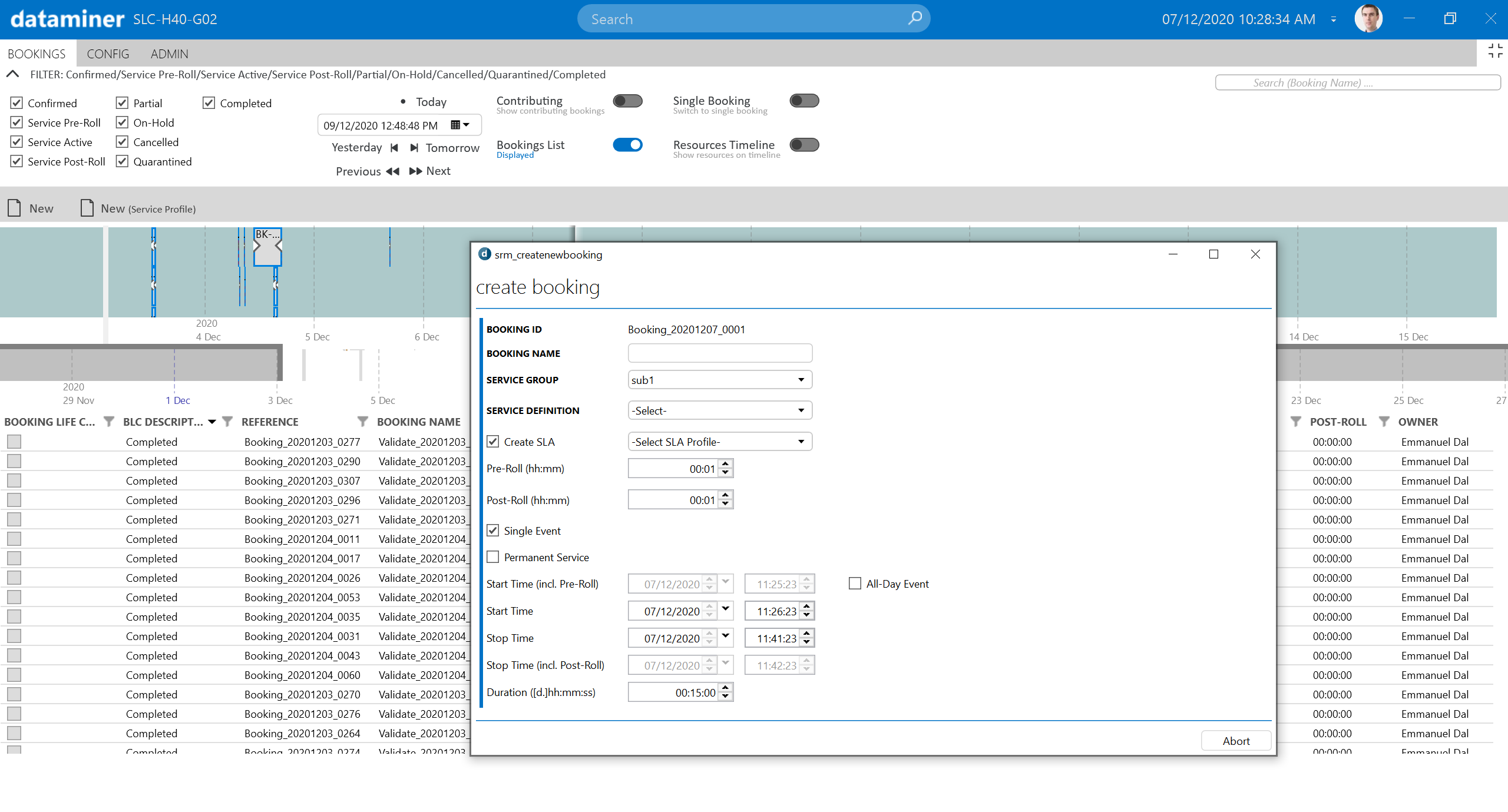Click the Booking Name input field
The height and width of the screenshot is (812, 1508).
click(x=719, y=353)
